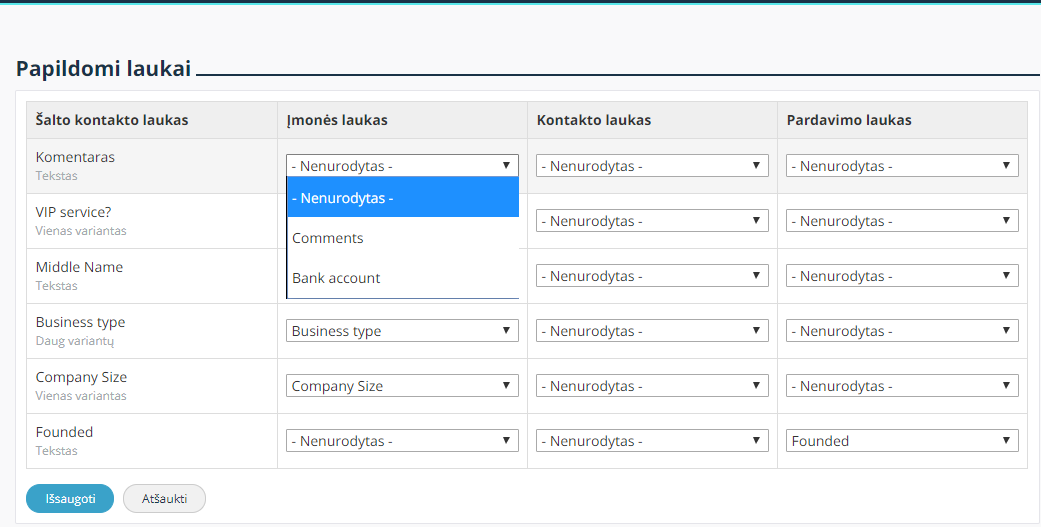This screenshot has height=527, width=1041.
Task: Click the Komentaras row label
Action: tap(75, 157)
